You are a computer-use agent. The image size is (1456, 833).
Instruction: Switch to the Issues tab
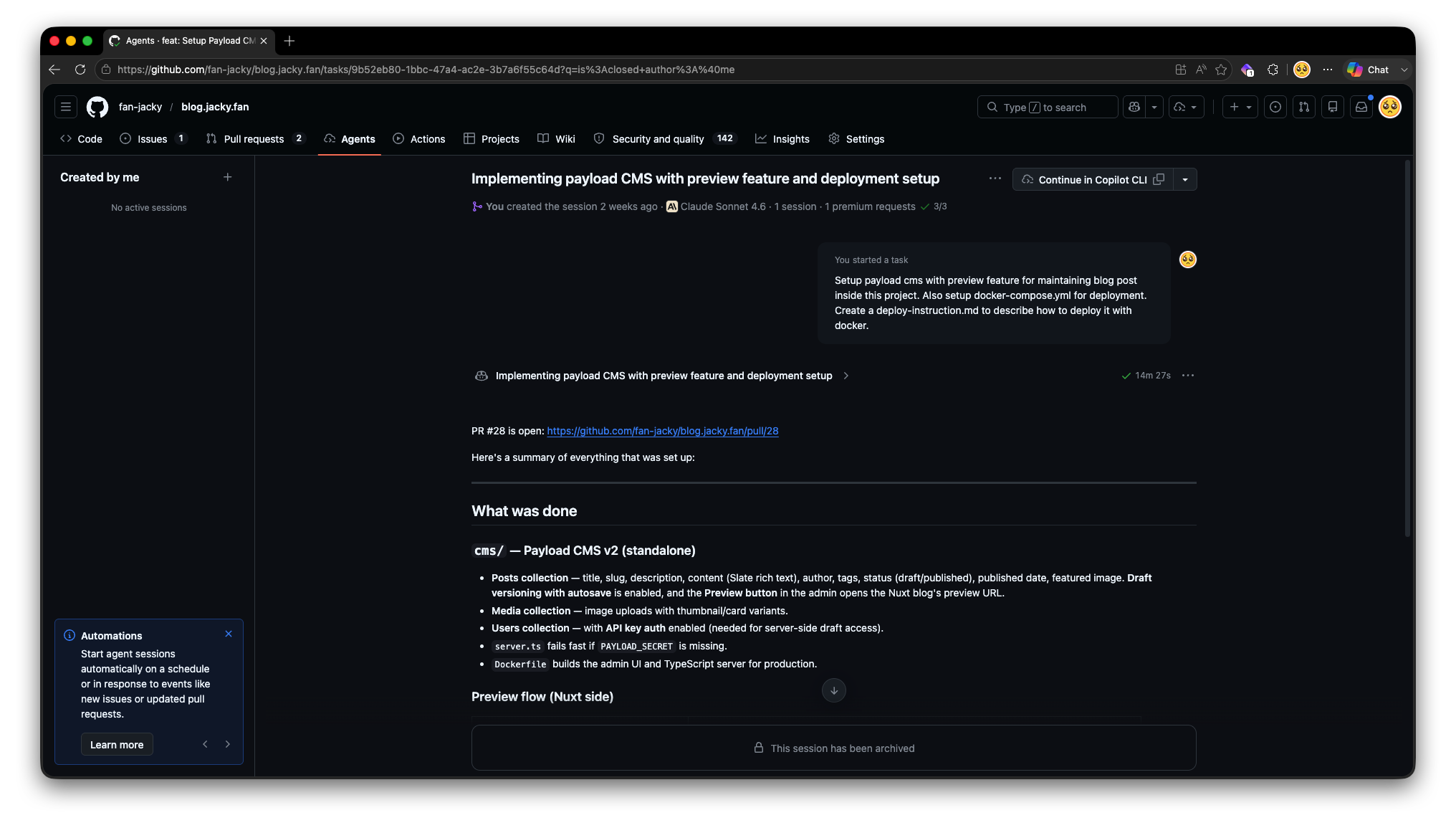pyautogui.click(x=153, y=139)
